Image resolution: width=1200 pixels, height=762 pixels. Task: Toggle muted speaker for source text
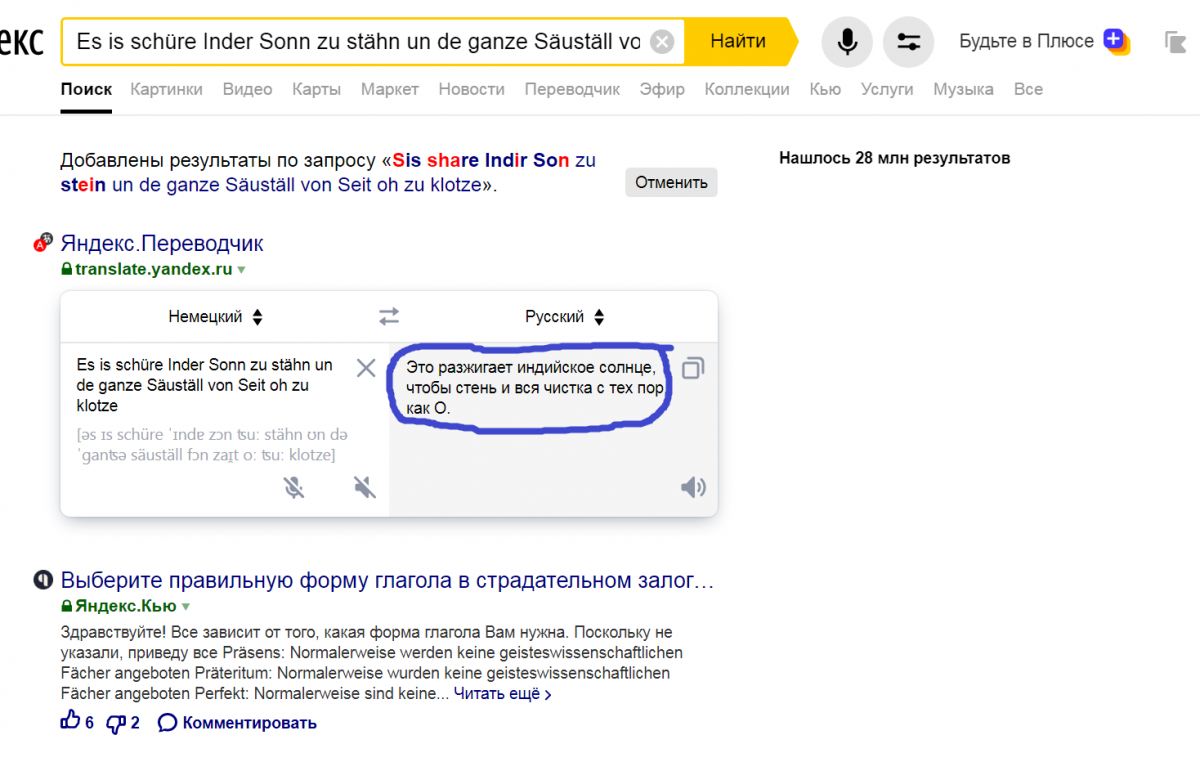click(x=365, y=487)
